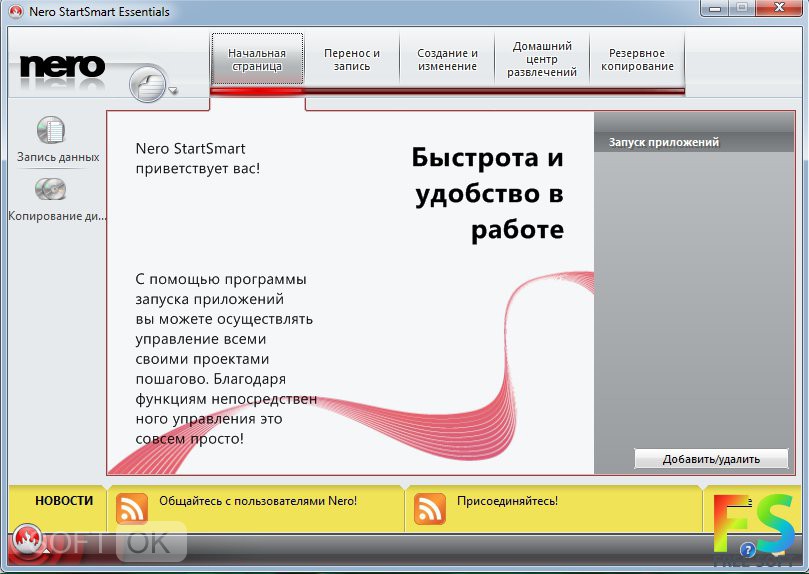This screenshot has width=809, height=574.
Task: Minimize the Nero StartSmart window
Action: tap(715, 8)
